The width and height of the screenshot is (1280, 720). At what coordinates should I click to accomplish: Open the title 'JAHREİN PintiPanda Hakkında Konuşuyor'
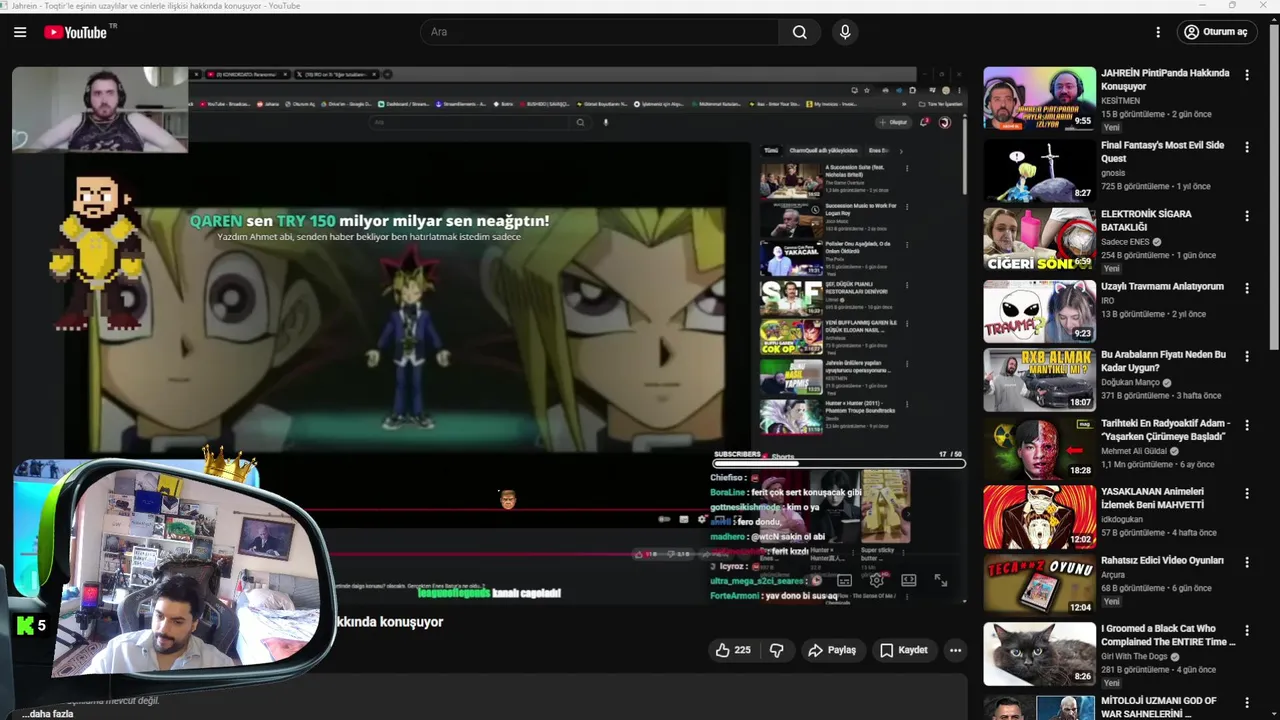[1165, 80]
